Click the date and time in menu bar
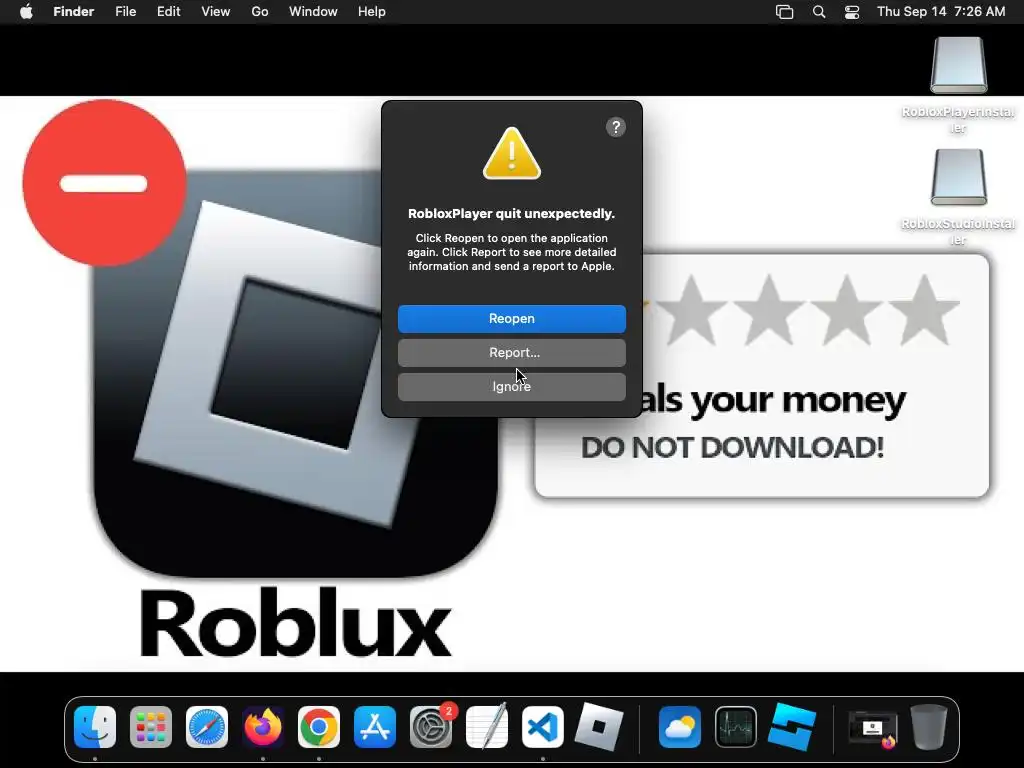Image resolution: width=1024 pixels, height=768 pixels. (x=941, y=12)
